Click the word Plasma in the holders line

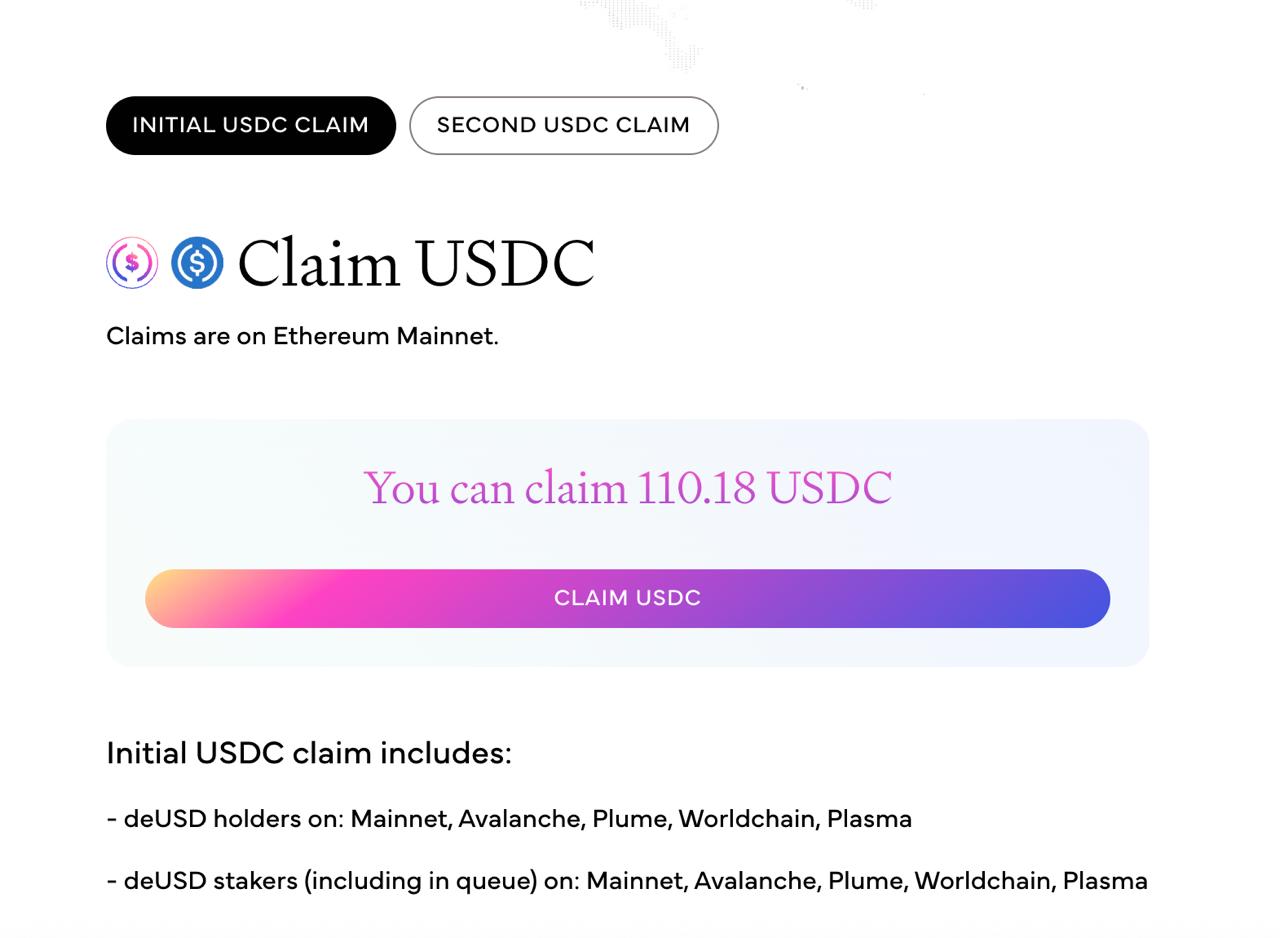[869, 819]
